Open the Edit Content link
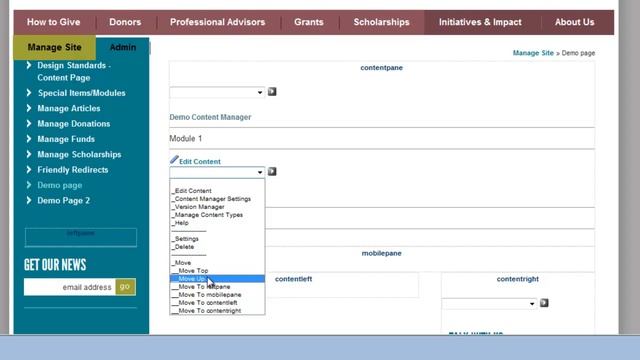Viewport: 640px width, 360px height. 200,162
